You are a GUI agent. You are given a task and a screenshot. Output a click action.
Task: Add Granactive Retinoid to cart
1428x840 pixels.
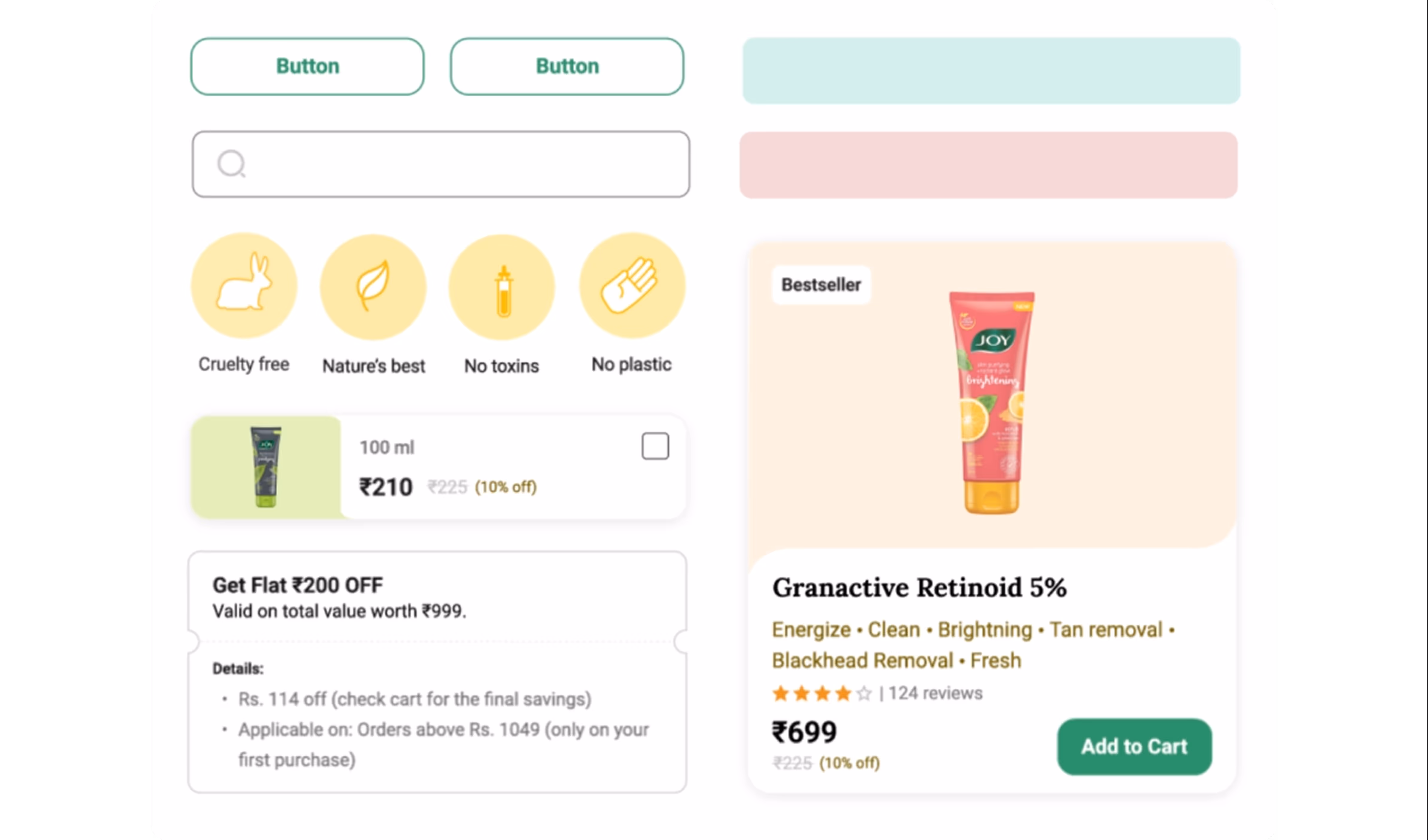[x=1134, y=747]
